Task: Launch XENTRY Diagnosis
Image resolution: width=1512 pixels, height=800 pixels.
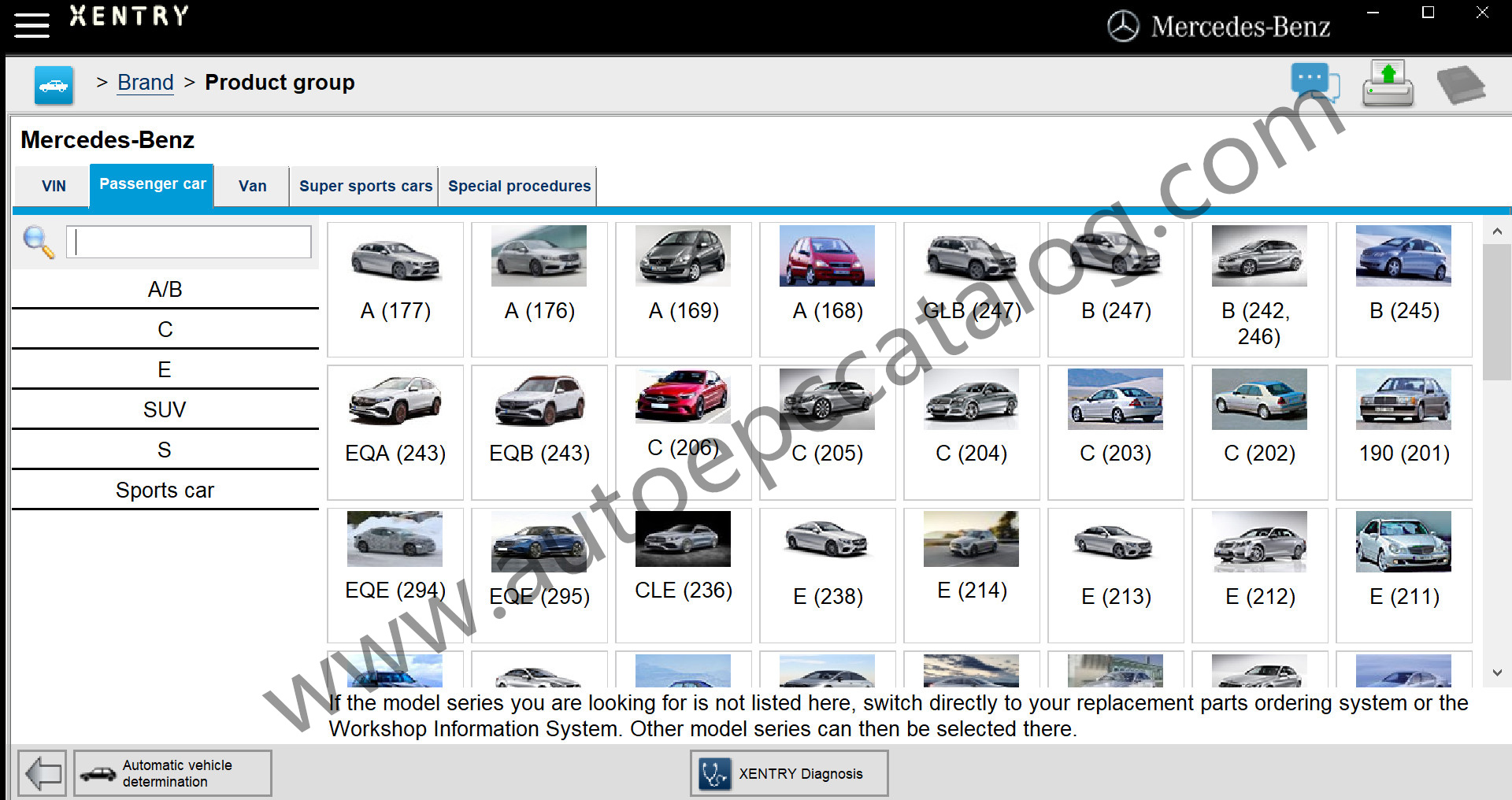Action: pyautogui.click(x=789, y=773)
